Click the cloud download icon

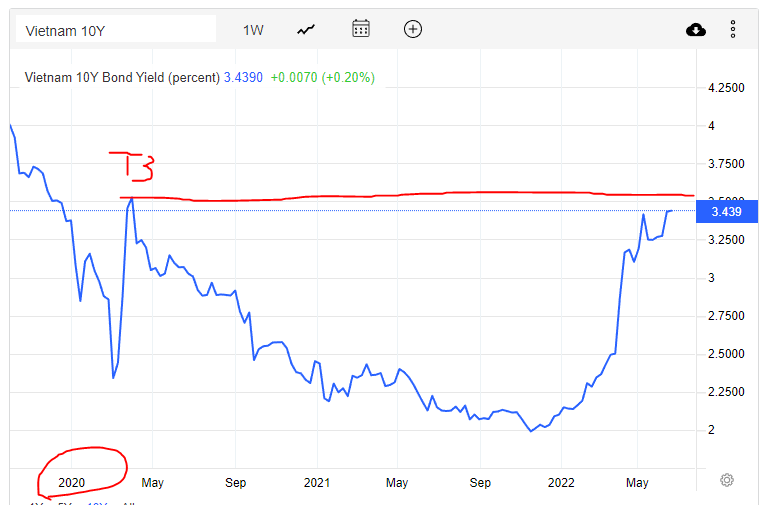click(x=696, y=30)
